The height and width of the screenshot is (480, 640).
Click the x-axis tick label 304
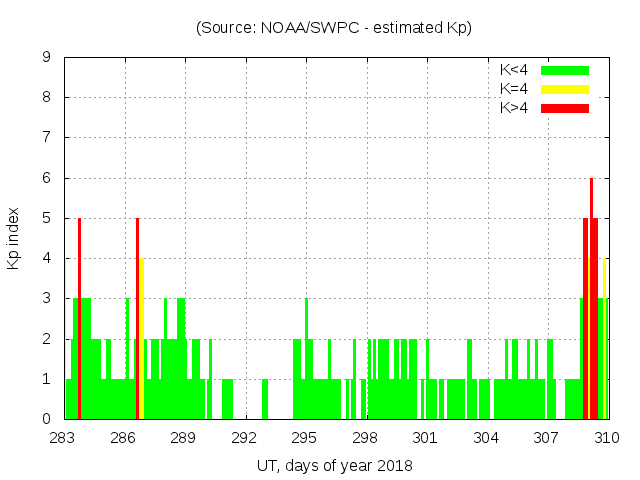tap(486, 438)
